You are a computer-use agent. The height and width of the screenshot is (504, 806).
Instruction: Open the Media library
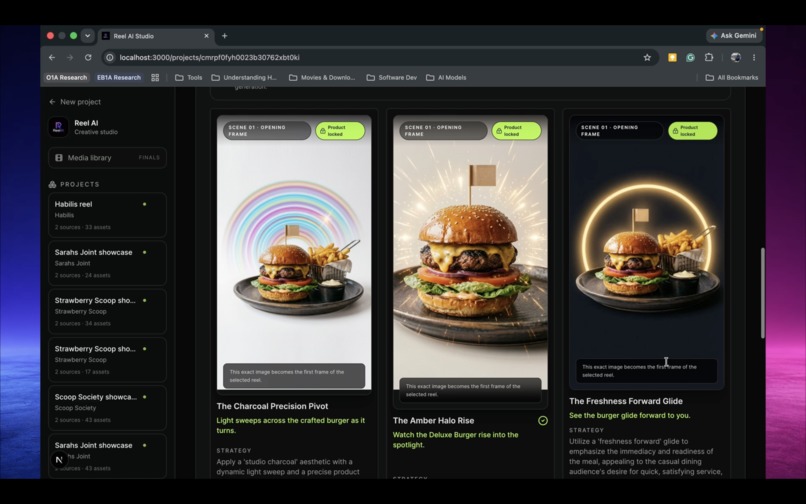click(107, 158)
